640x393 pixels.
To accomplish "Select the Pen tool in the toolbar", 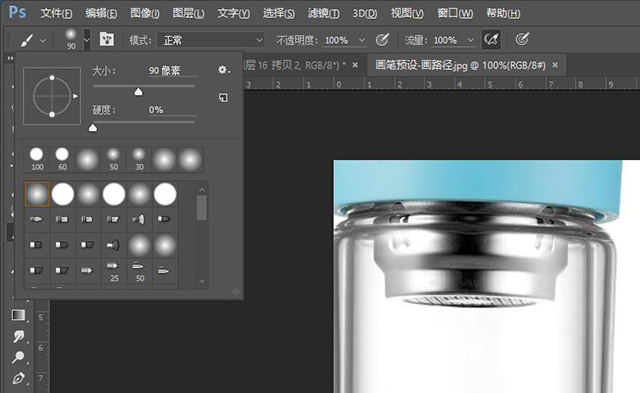I will [18, 379].
